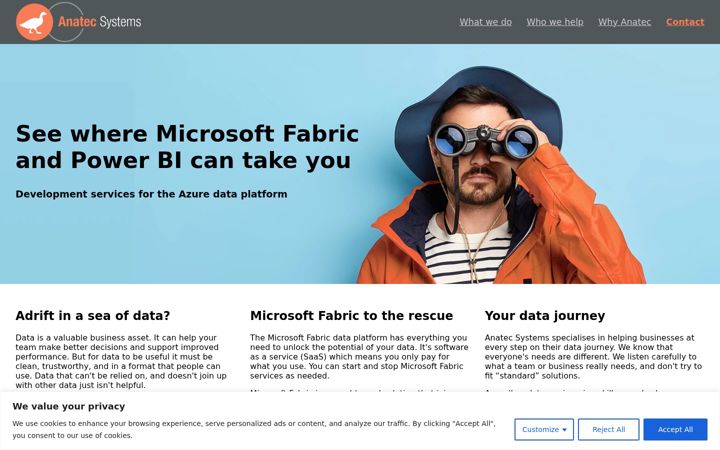Expand the Customize cookie options dropdown
The height and width of the screenshot is (450, 720).
pos(544,429)
